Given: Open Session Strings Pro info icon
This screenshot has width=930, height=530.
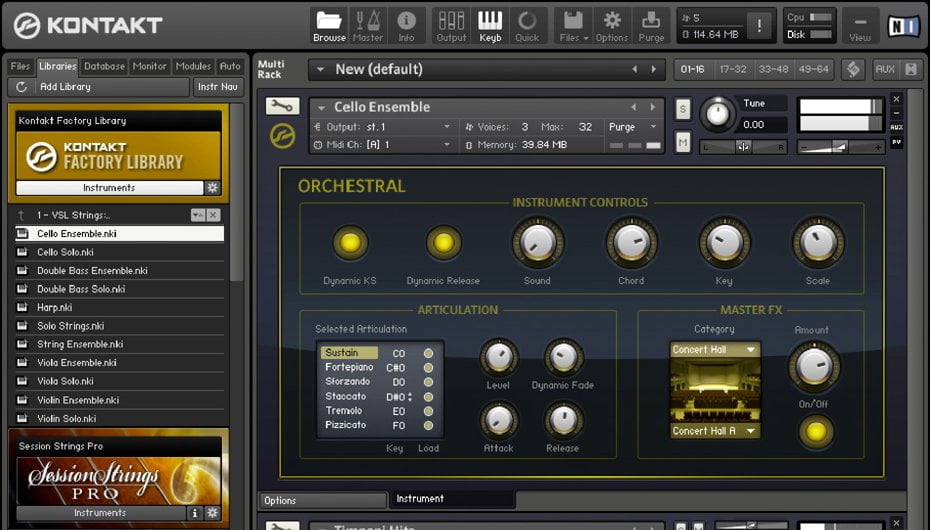Looking at the screenshot, I should (x=195, y=513).
